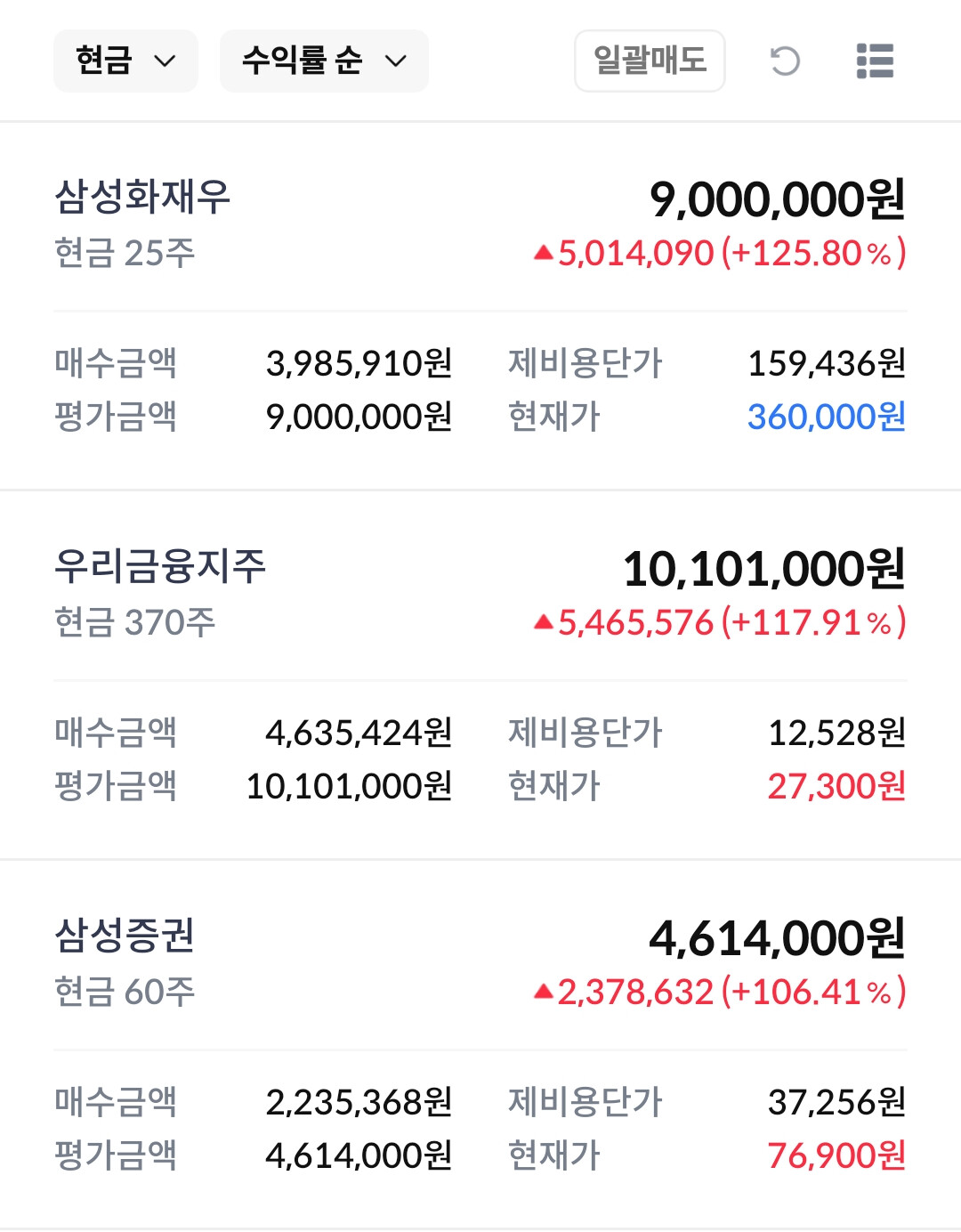The width and height of the screenshot is (961, 1232).
Task: Open the 우리금융지주 stock name
Action: [160, 566]
